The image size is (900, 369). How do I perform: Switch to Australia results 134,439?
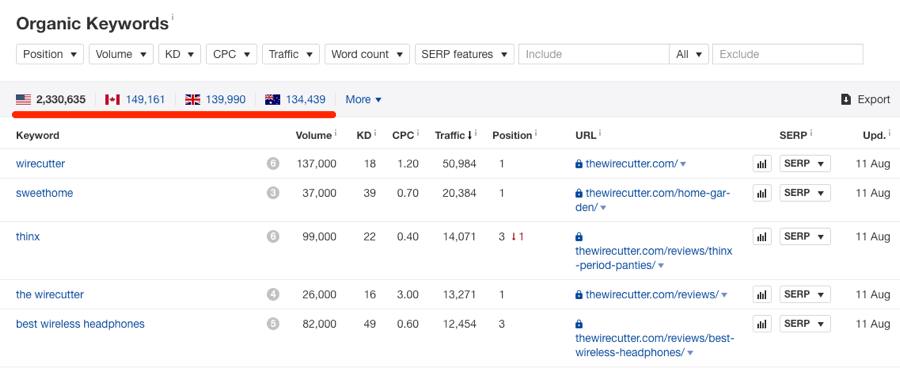click(295, 100)
